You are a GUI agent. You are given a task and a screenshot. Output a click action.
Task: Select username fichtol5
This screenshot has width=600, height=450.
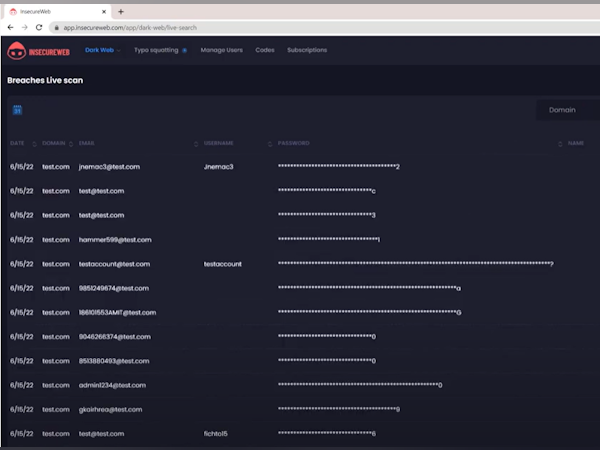215,434
